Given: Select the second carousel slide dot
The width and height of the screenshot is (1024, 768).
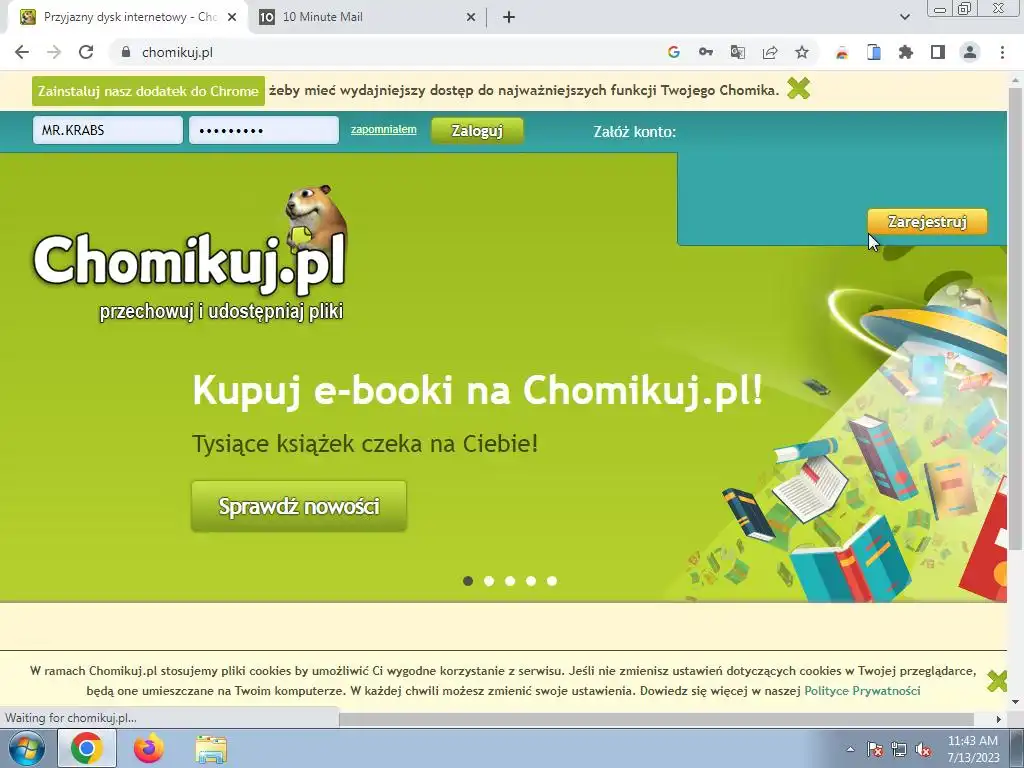Looking at the screenshot, I should pos(488,581).
